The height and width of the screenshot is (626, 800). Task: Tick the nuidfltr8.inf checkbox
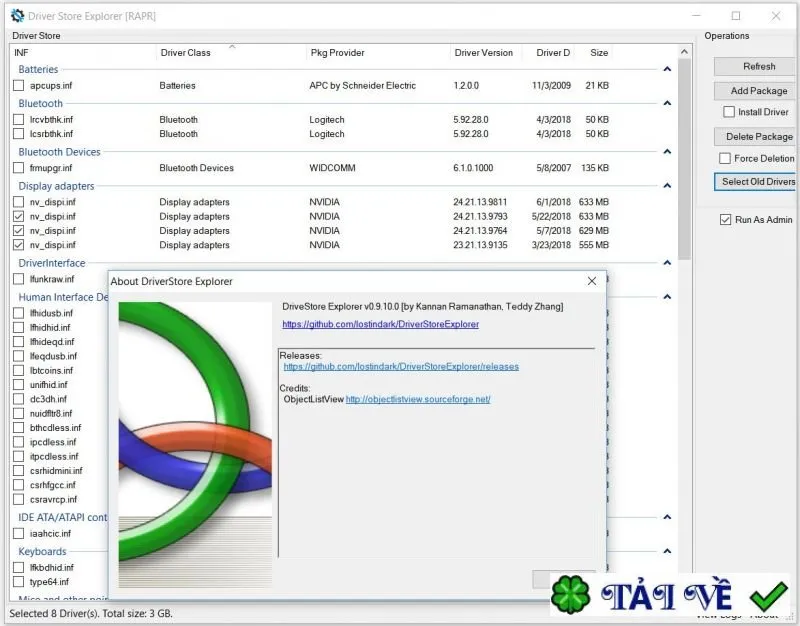(18, 413)
